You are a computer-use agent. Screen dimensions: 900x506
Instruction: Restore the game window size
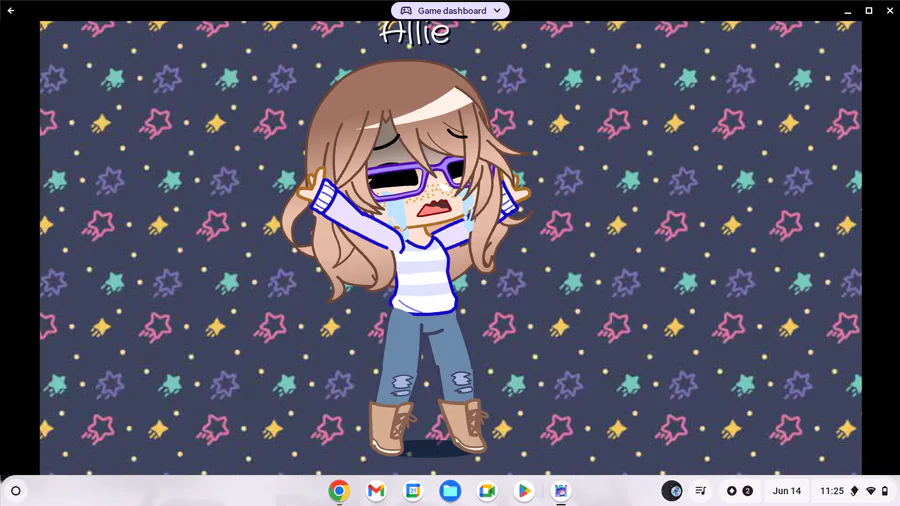click(x=869, y=11)
